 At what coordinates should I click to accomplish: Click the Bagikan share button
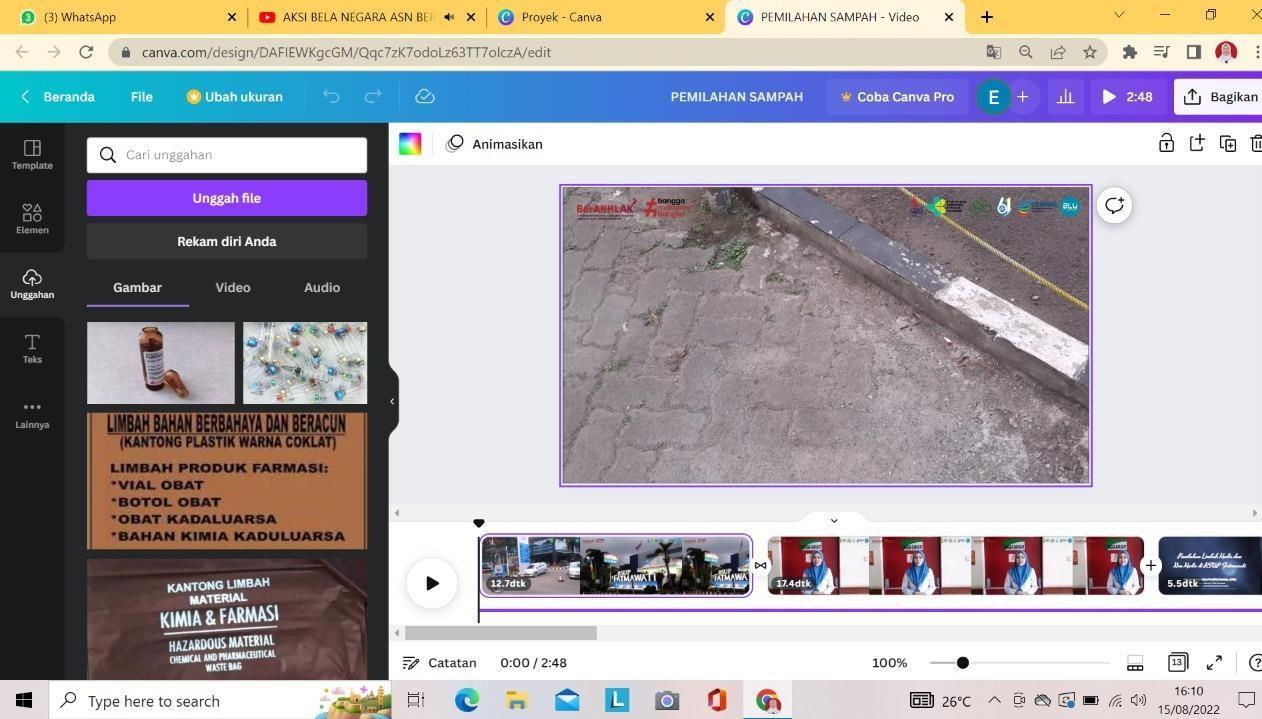click(x=1219, y=97)
